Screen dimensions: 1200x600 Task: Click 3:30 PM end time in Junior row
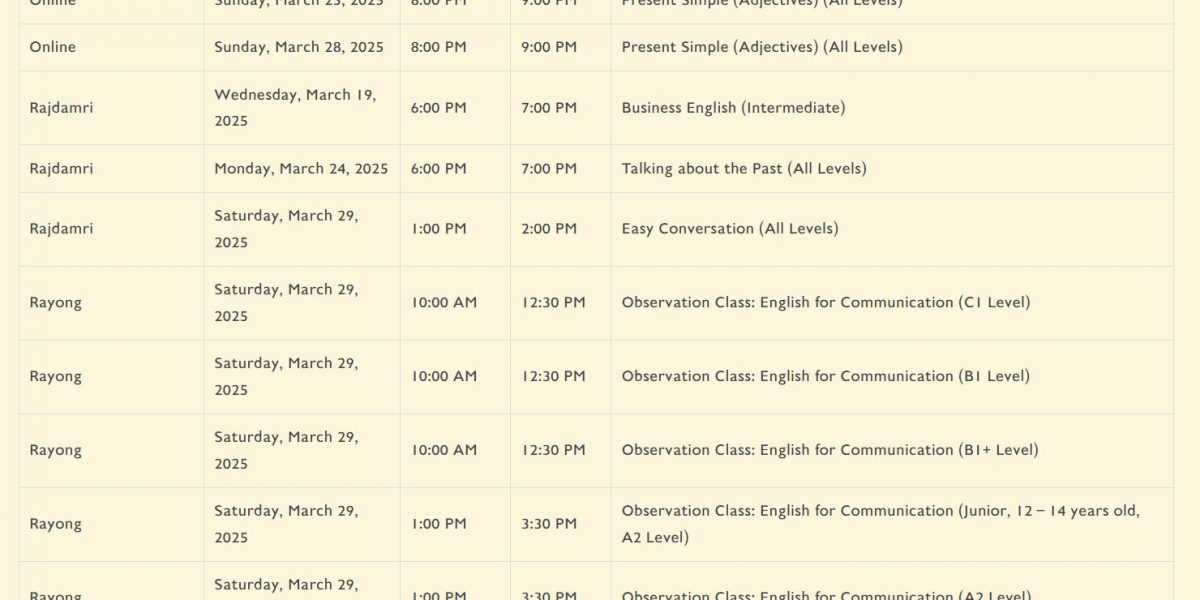point(549,524)
